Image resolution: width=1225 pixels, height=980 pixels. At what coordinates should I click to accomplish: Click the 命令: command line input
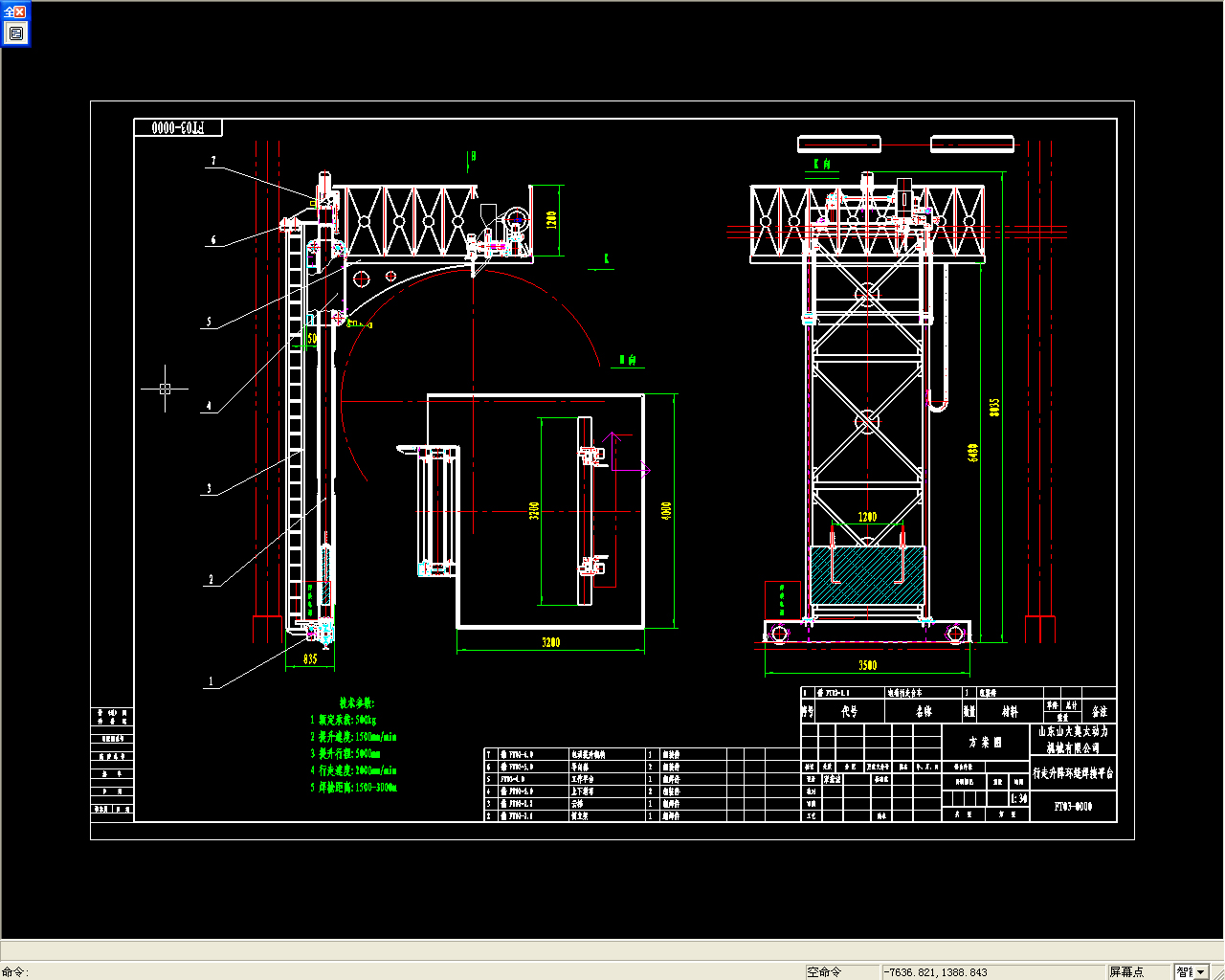(x=402, y=972)
